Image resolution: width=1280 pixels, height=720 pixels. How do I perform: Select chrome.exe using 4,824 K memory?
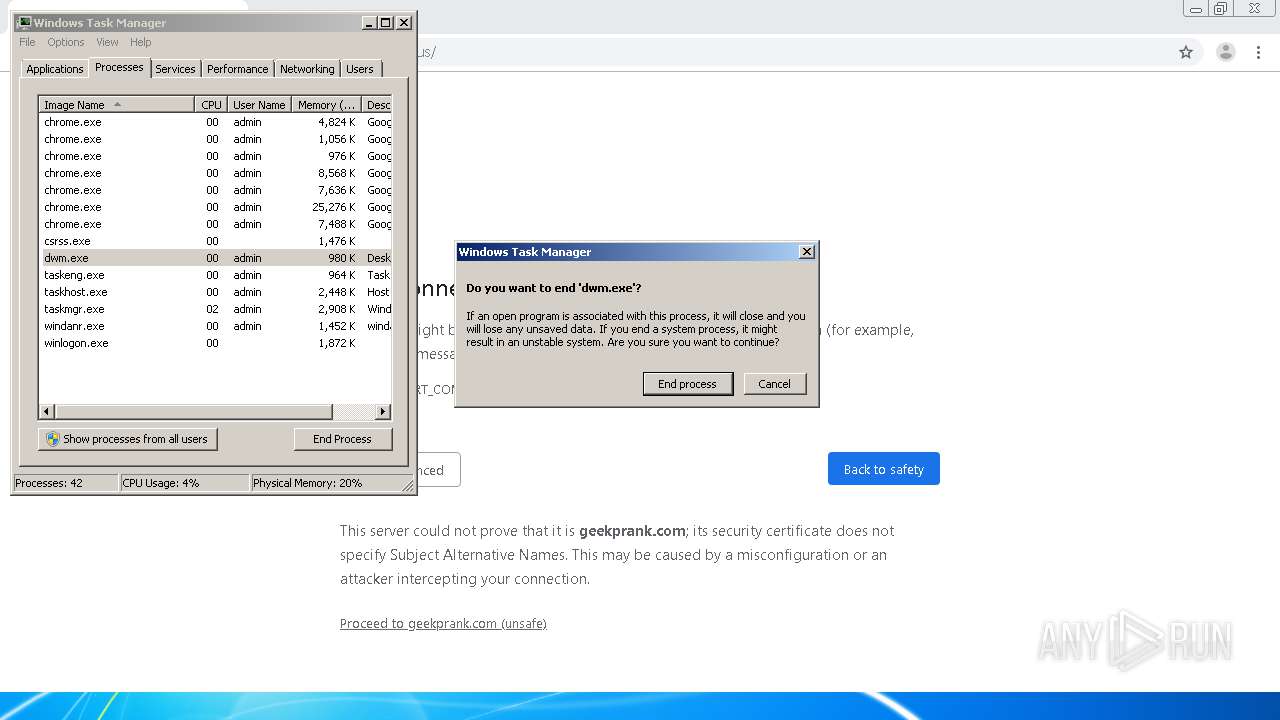[x=215, y=122]
